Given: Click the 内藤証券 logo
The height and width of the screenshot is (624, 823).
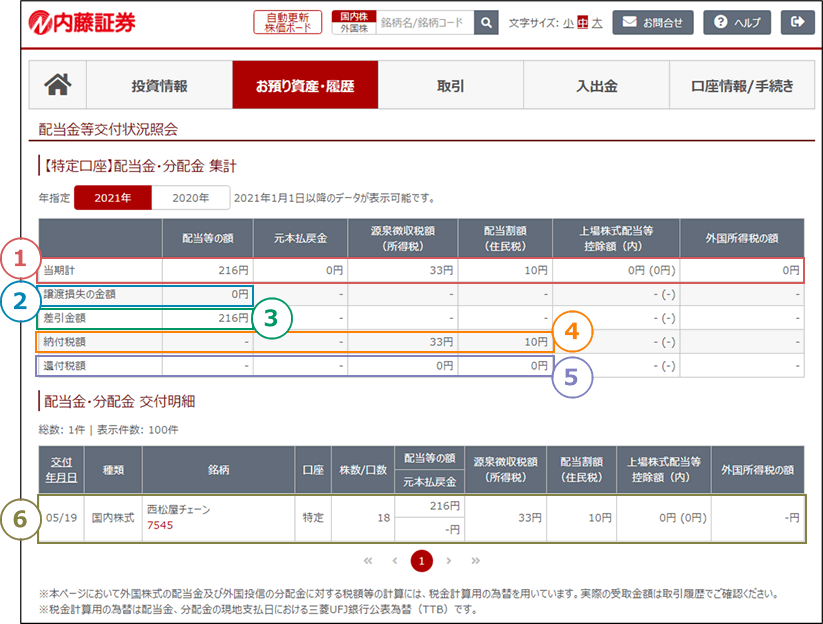Looking at the screenshot, I should pos(82,22).
